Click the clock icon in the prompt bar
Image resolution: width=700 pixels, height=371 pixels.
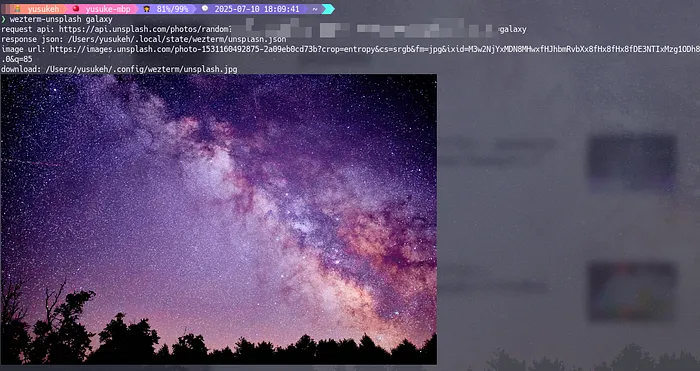click(x=205, y=8)
